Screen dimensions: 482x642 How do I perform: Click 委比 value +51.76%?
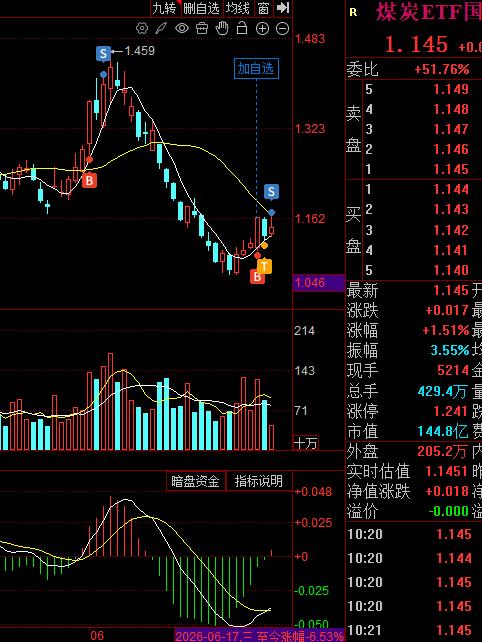441,69
